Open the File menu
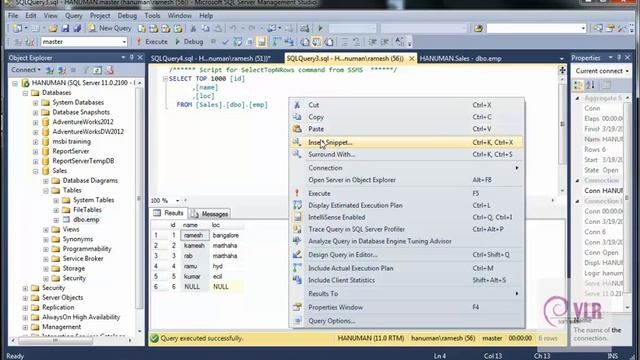The width and height of the screenshot is (640, 360). tap(13, 16)
